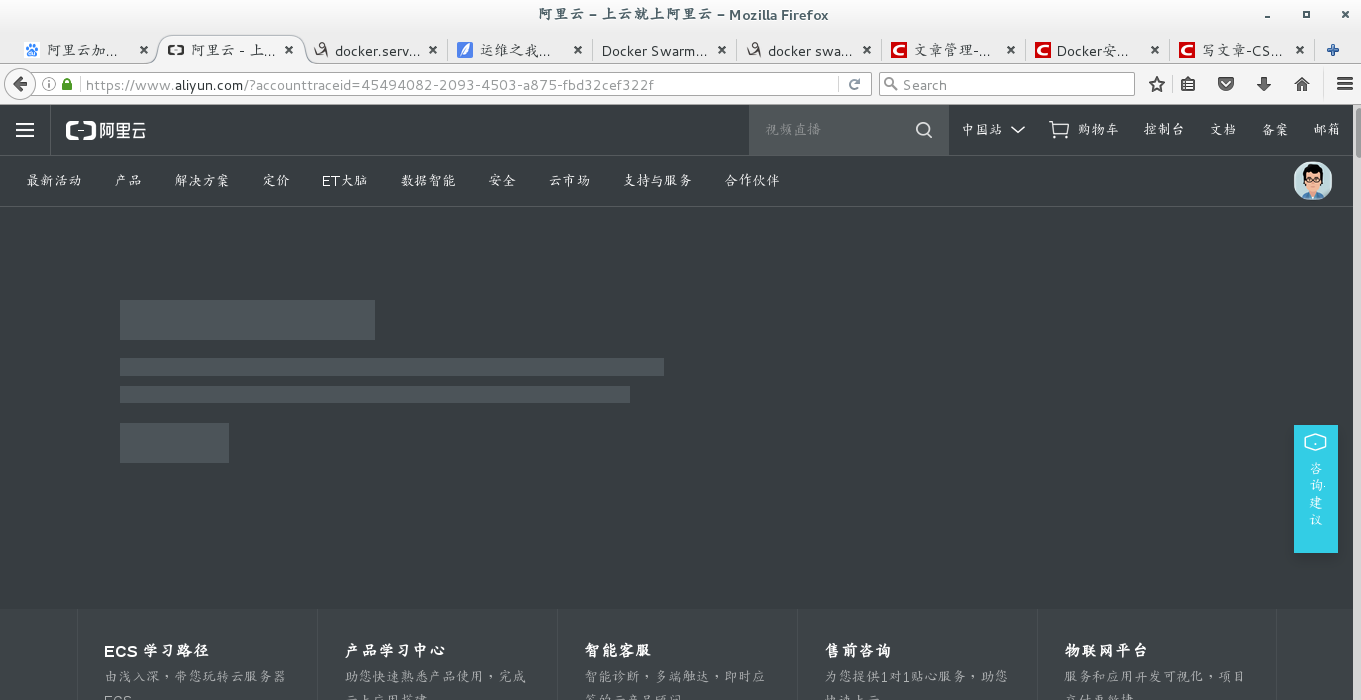Click the 控制台 console link

coord(1164,130)
